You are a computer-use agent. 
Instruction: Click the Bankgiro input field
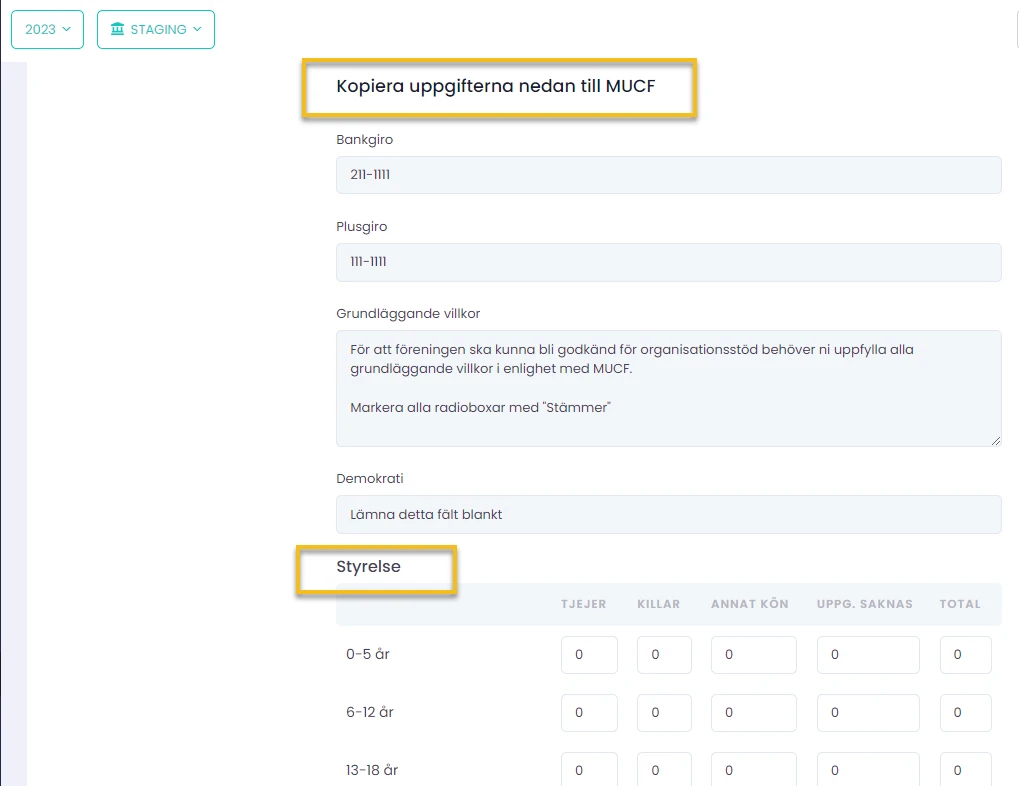coord(668,175)
